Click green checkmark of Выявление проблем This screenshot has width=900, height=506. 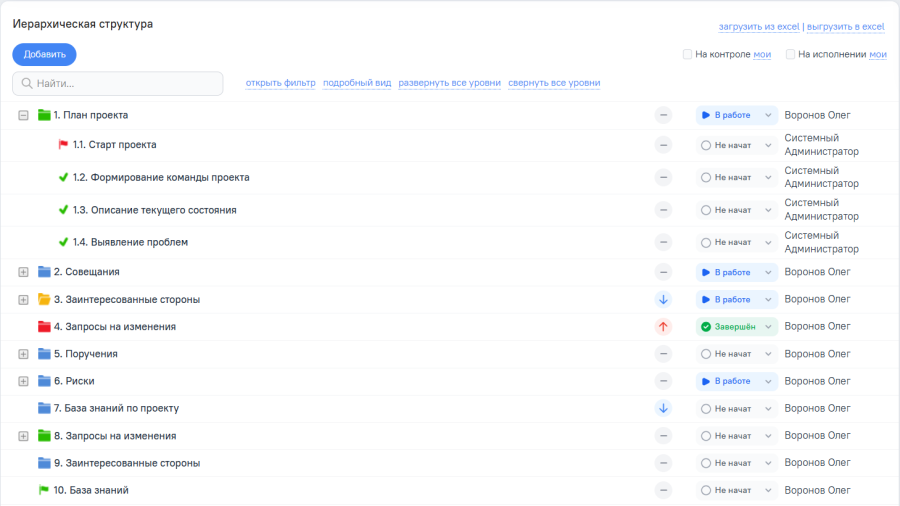click(63, 242)
